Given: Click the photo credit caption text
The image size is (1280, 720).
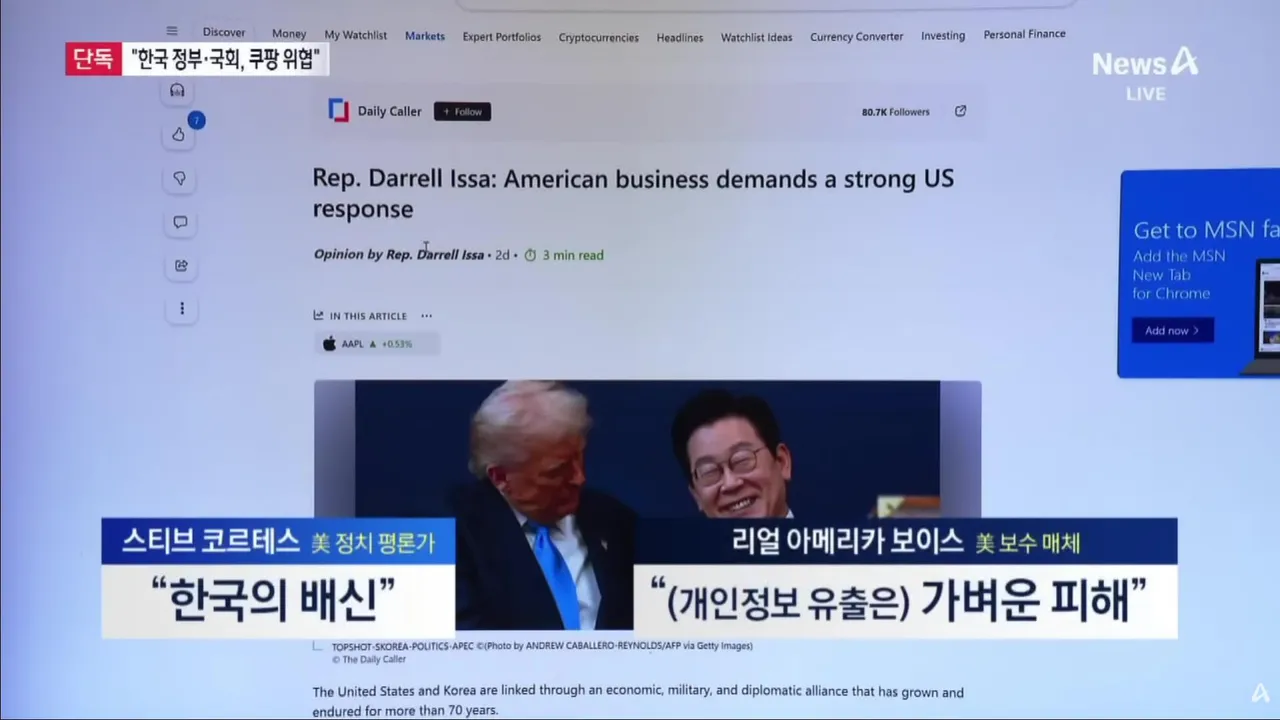Looking at the screenshot, I should coord(542,646).
